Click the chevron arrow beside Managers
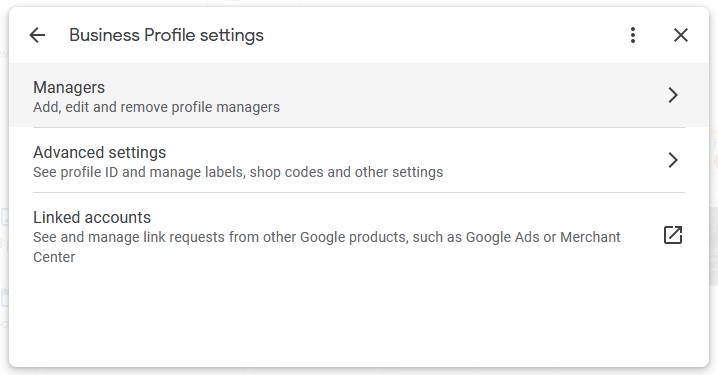The image size is (718, 375). 673,95
